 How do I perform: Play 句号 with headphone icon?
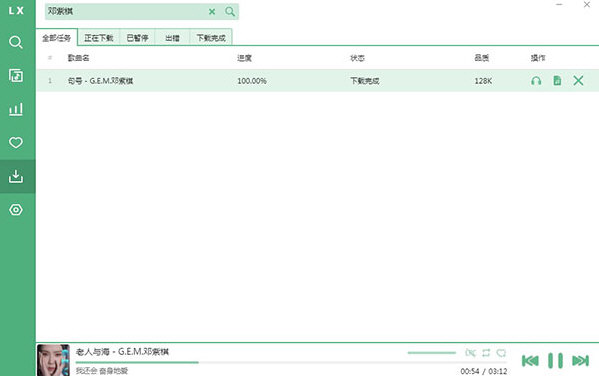(536, 81)
